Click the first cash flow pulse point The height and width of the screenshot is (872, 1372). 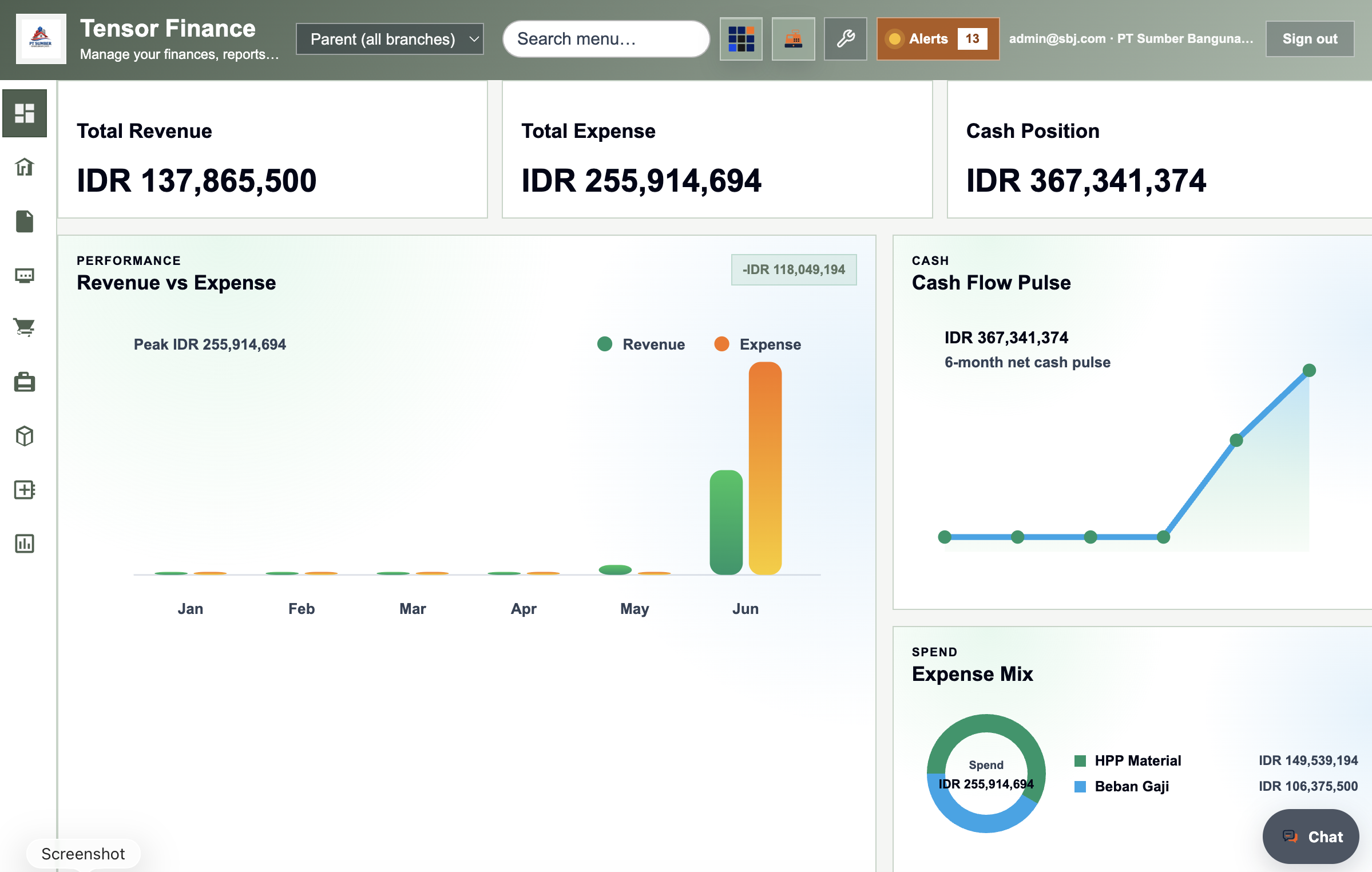tap(945, 537)
